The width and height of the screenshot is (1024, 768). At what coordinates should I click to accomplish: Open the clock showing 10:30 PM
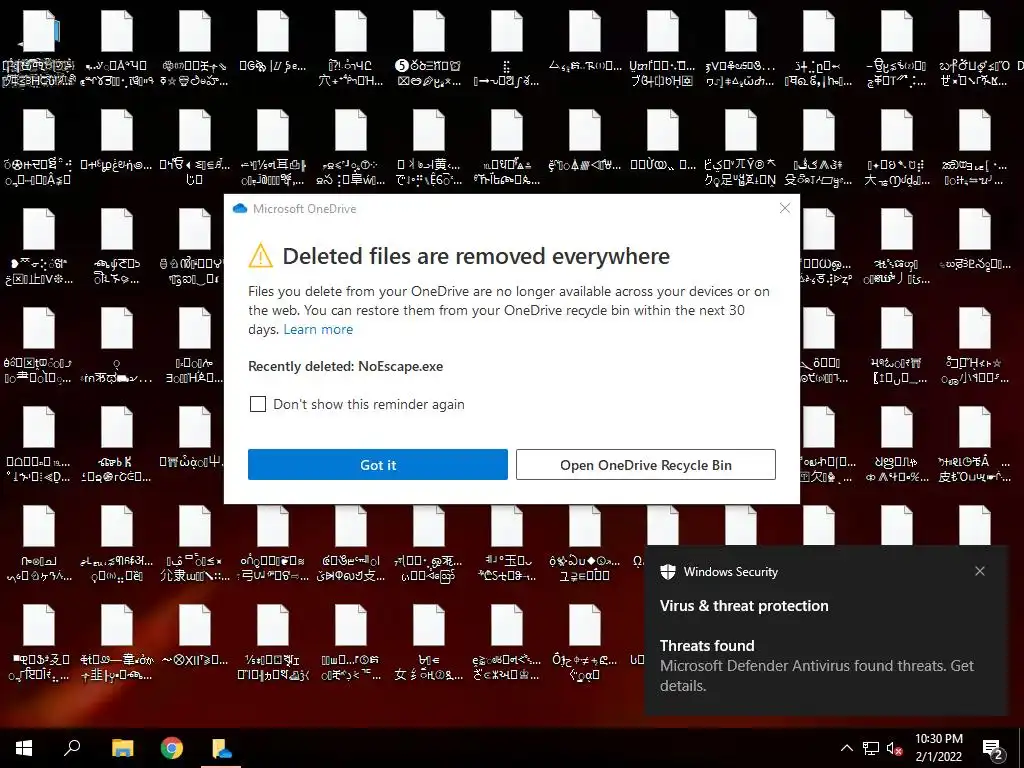pyautogui.click(x=938, y=748)
